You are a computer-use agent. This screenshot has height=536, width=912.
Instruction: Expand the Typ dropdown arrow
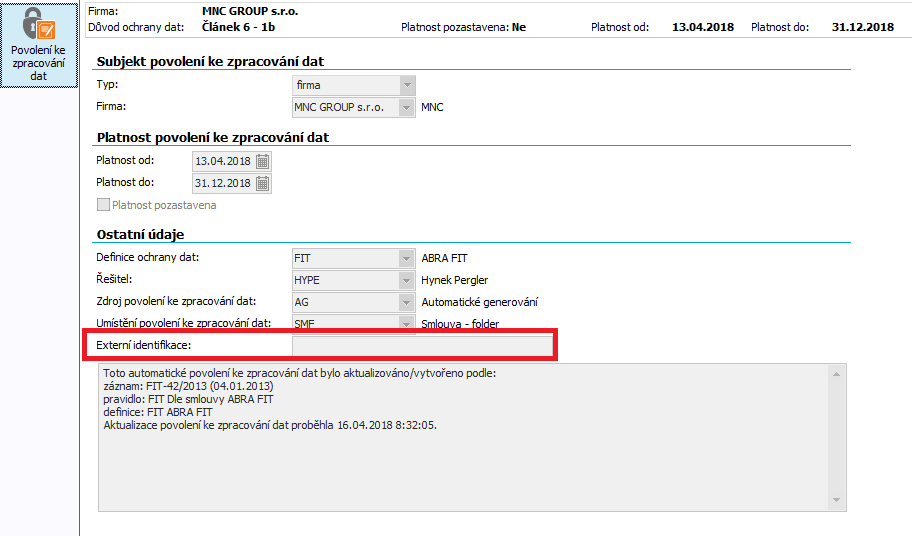406,85
